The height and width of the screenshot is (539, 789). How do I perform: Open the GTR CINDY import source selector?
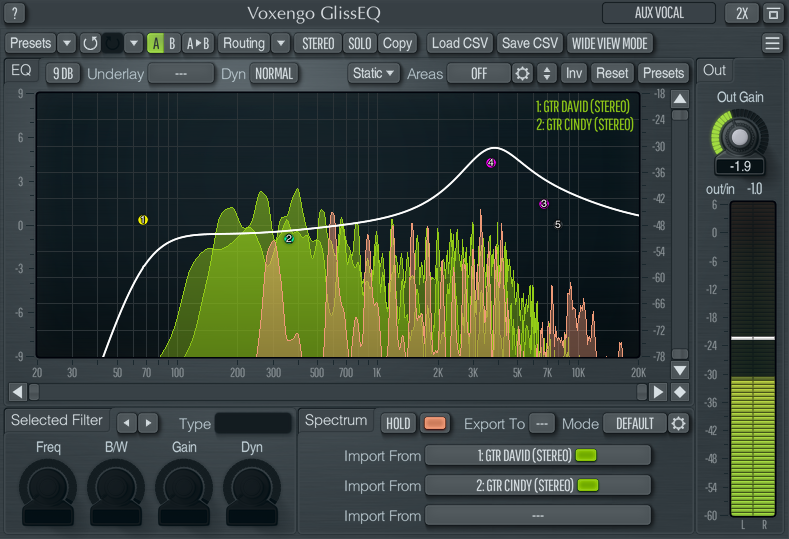pos(538,486)
